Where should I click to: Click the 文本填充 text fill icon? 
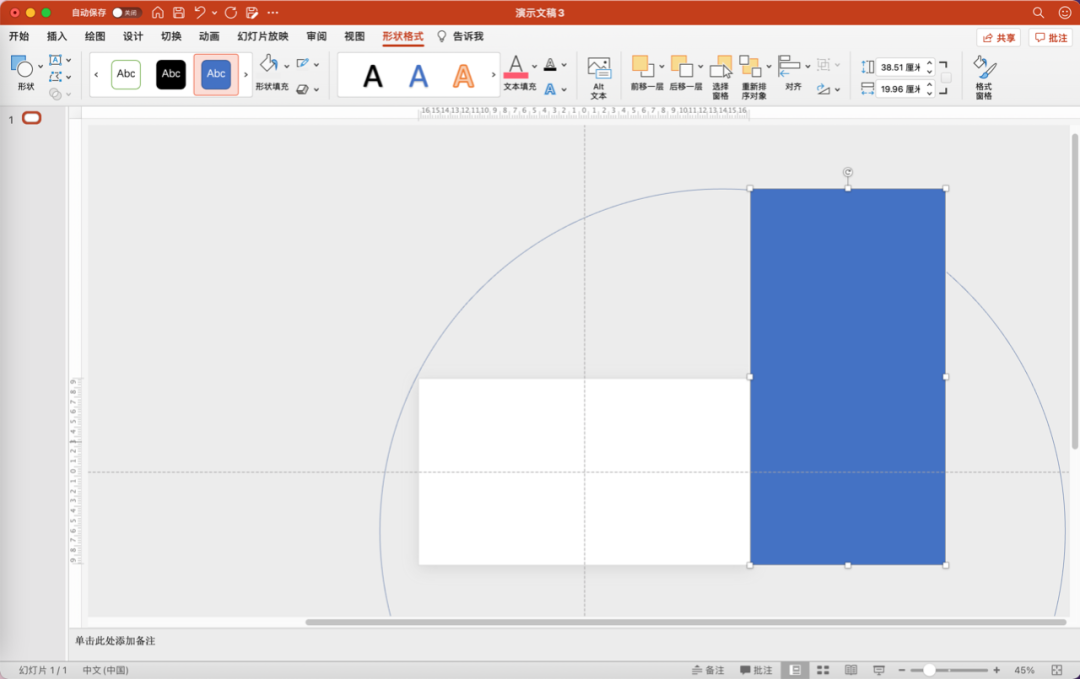(516, 67)
